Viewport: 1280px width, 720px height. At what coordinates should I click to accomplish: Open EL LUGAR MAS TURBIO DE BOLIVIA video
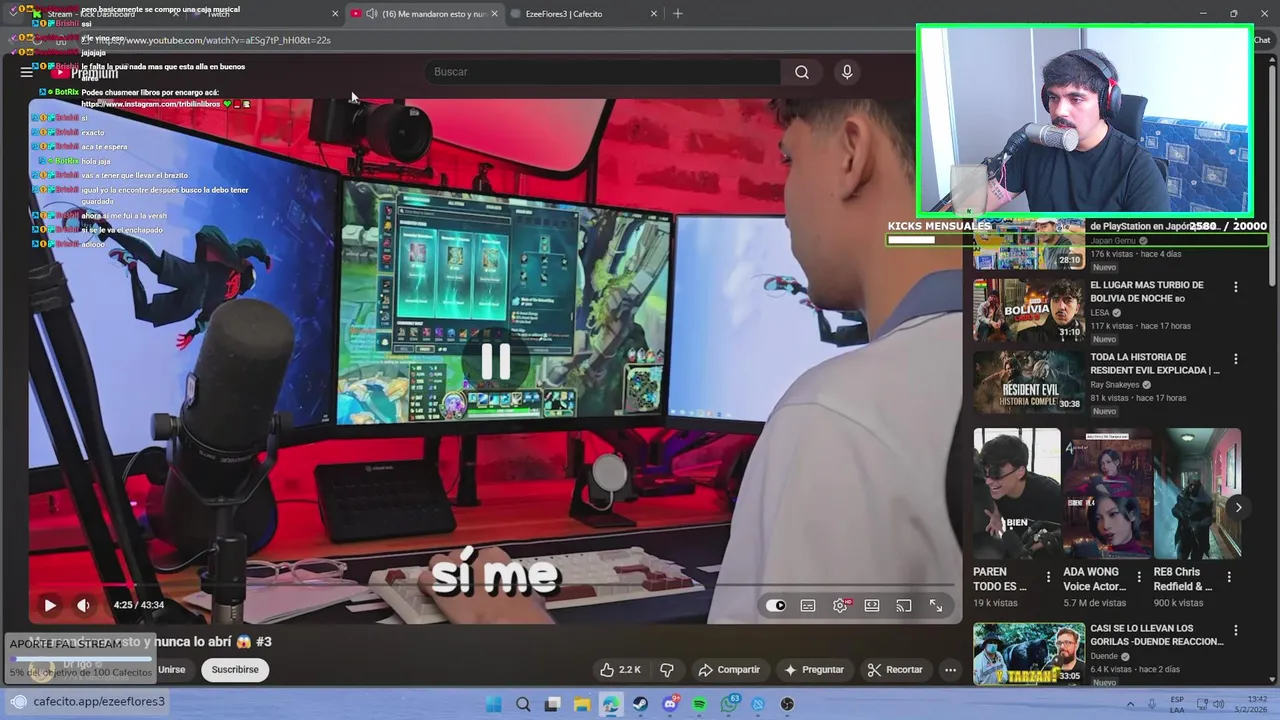pos(1146,292)
